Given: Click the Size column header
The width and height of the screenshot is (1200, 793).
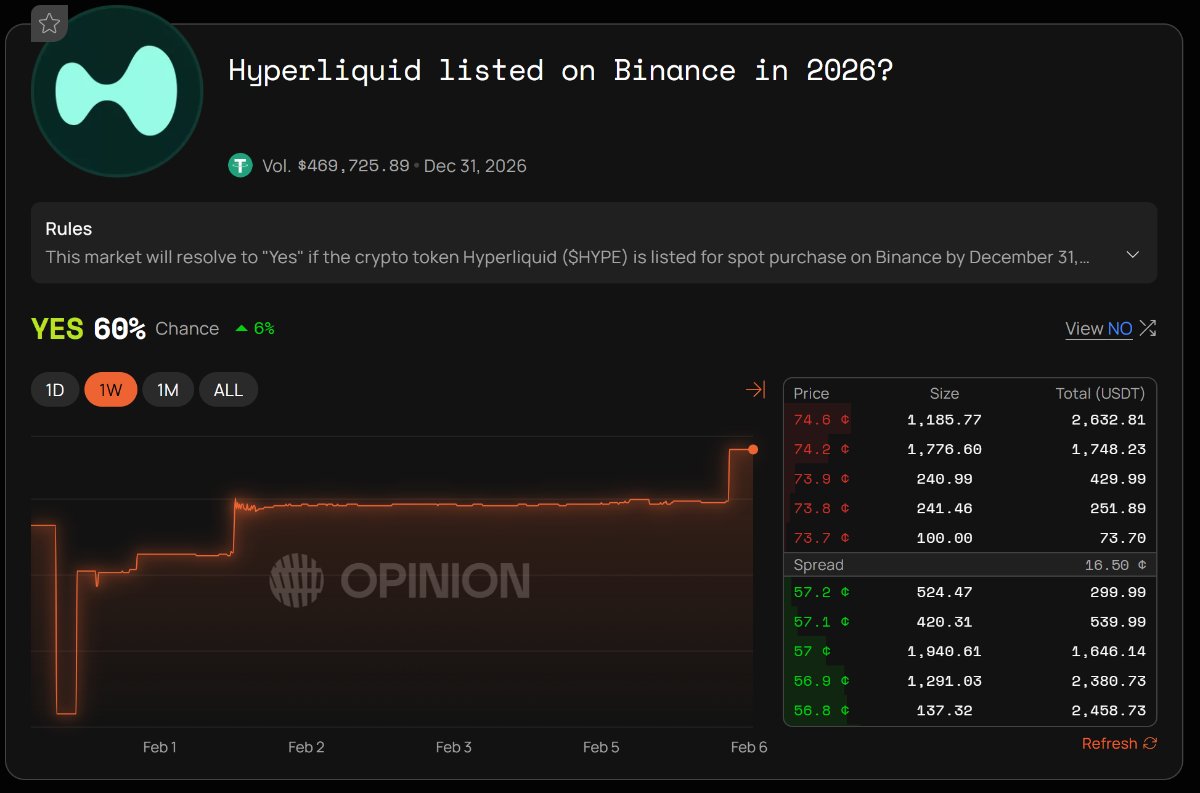Looking at the screenshot, I should coord(944,393).
